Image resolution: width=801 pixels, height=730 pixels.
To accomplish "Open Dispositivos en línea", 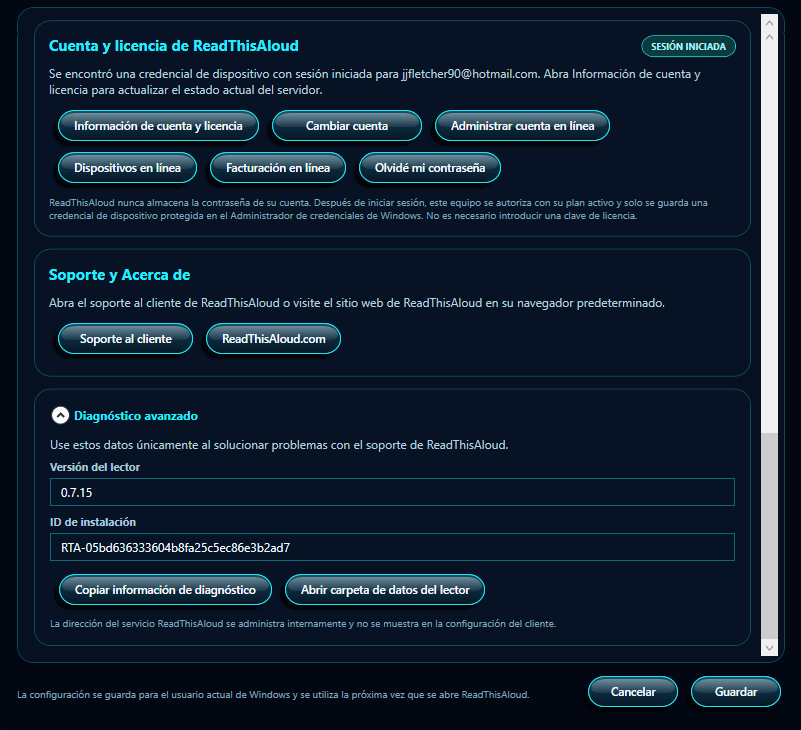I will coord(127,168).
